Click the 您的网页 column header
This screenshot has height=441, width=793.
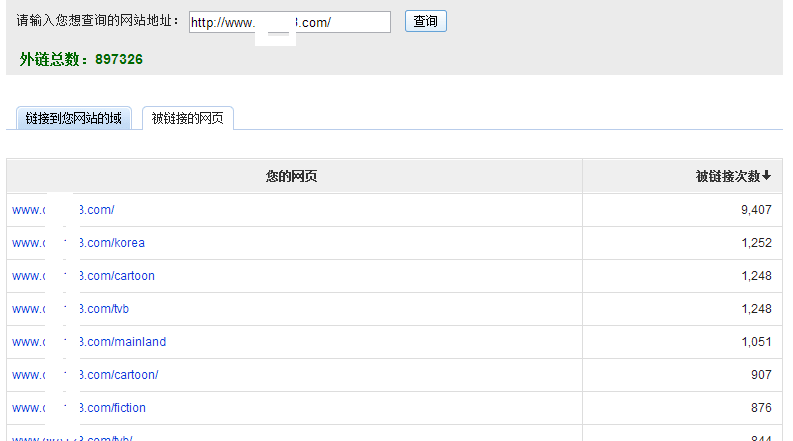click(292, 177)
